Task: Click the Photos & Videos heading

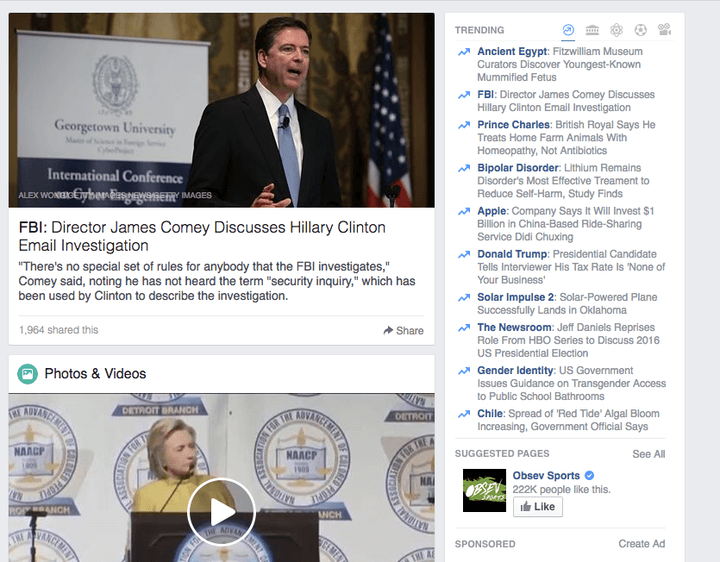Action: (95, 374)
